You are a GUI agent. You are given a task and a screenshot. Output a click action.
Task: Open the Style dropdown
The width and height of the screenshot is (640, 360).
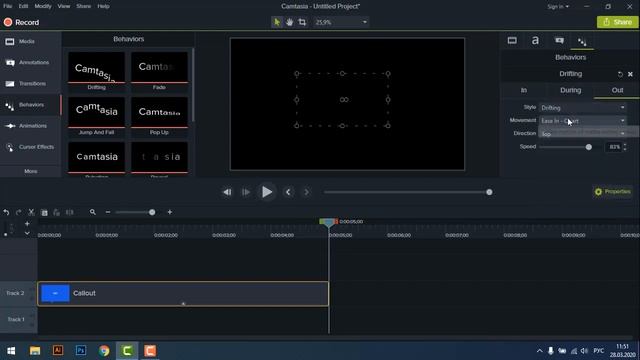click(x=582, y=108)
